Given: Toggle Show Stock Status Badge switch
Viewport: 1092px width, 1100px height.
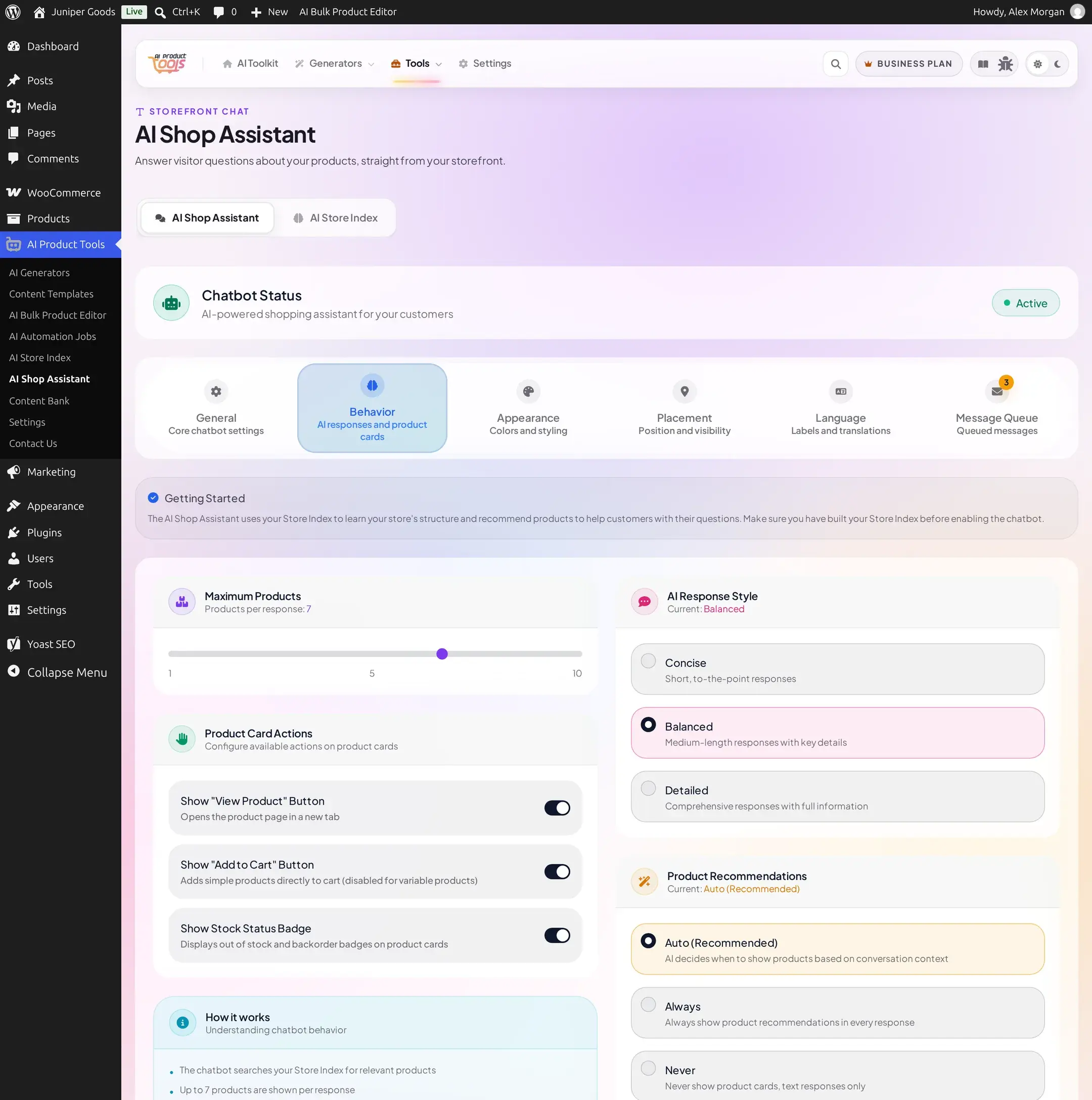Looking at the screenshot, I should pyautogui.click(x=557, y=935).
